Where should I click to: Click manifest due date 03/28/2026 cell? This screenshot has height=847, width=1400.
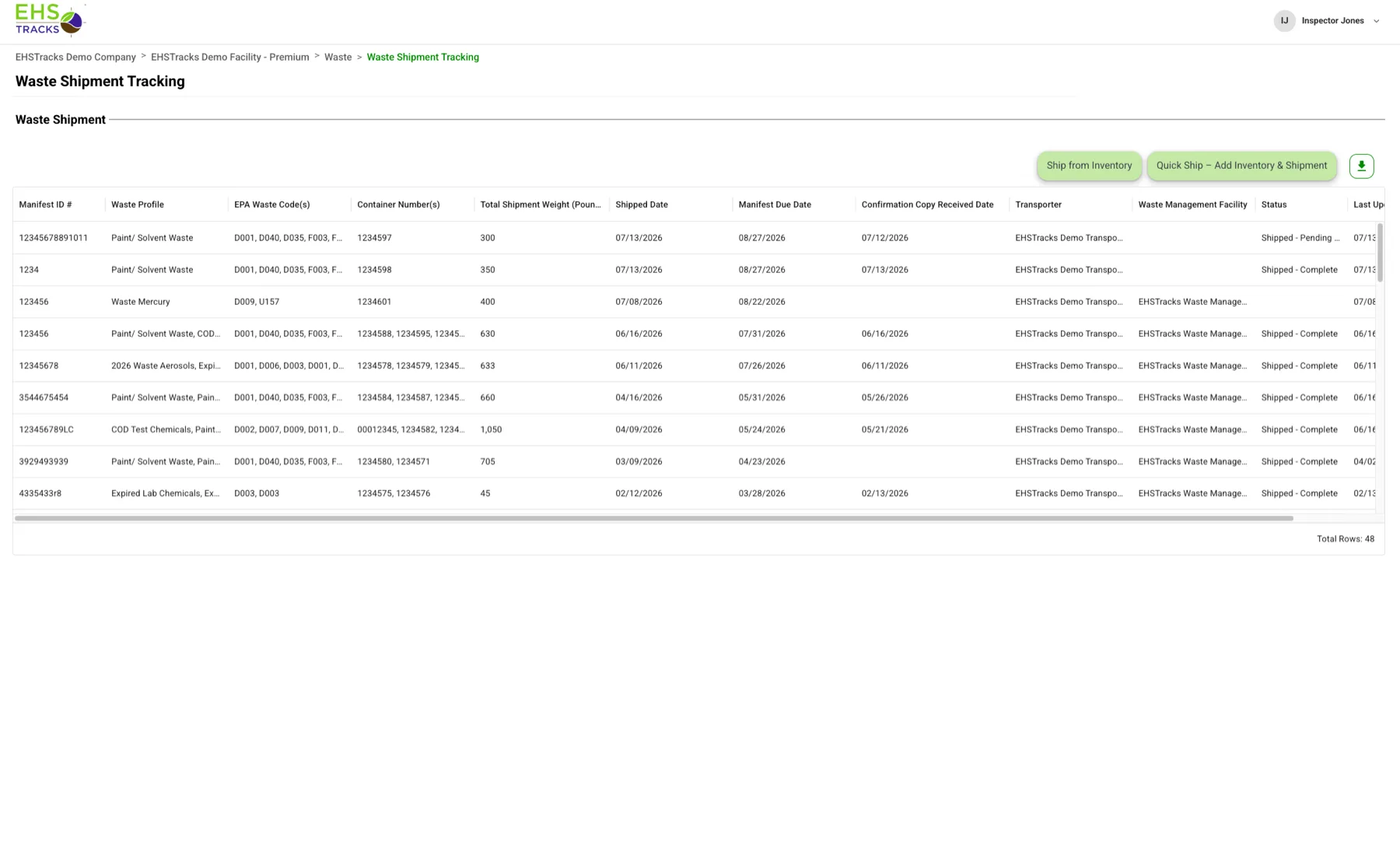click(x=793, y=493)
